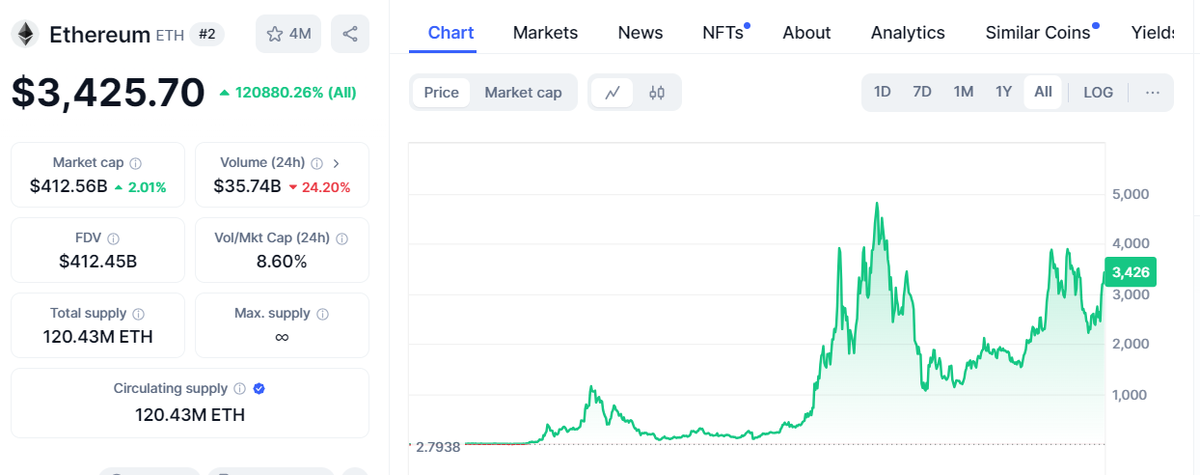
Task: Open the chart more options menu
Action: coord(1153,92)
